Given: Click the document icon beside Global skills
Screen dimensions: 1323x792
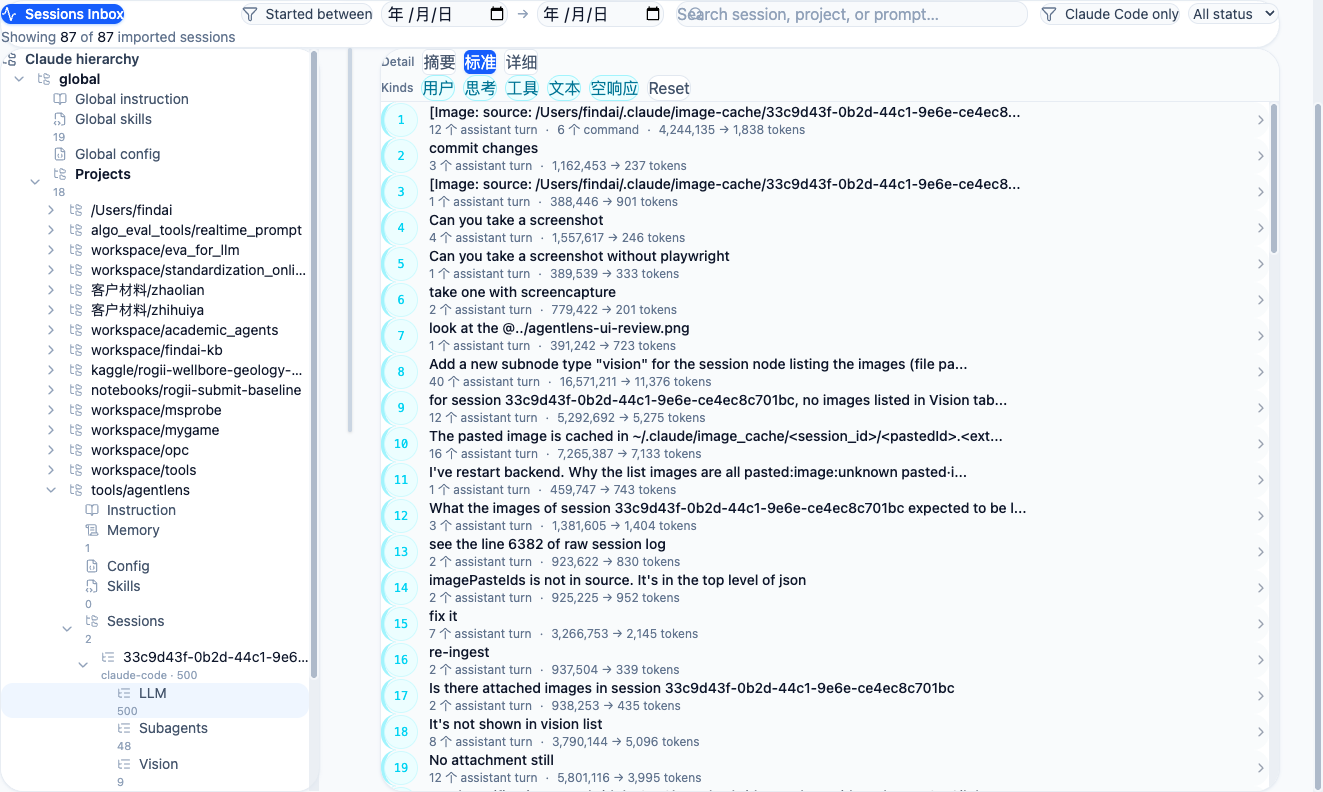Looking at the screenshot, I should click(60, 119).
